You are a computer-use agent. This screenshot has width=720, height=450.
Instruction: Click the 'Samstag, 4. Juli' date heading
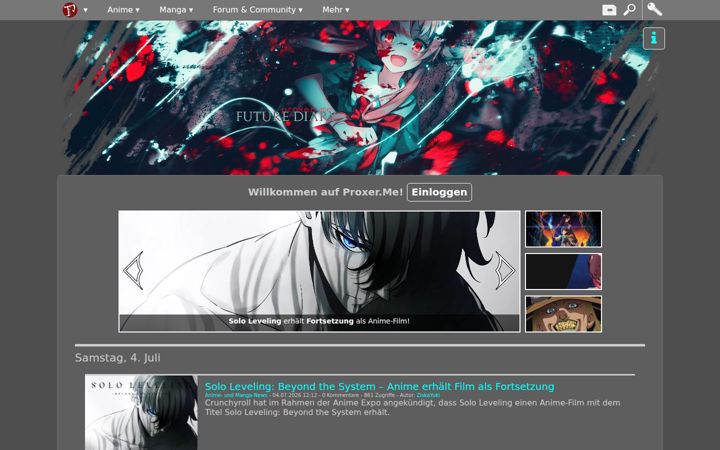118,358
